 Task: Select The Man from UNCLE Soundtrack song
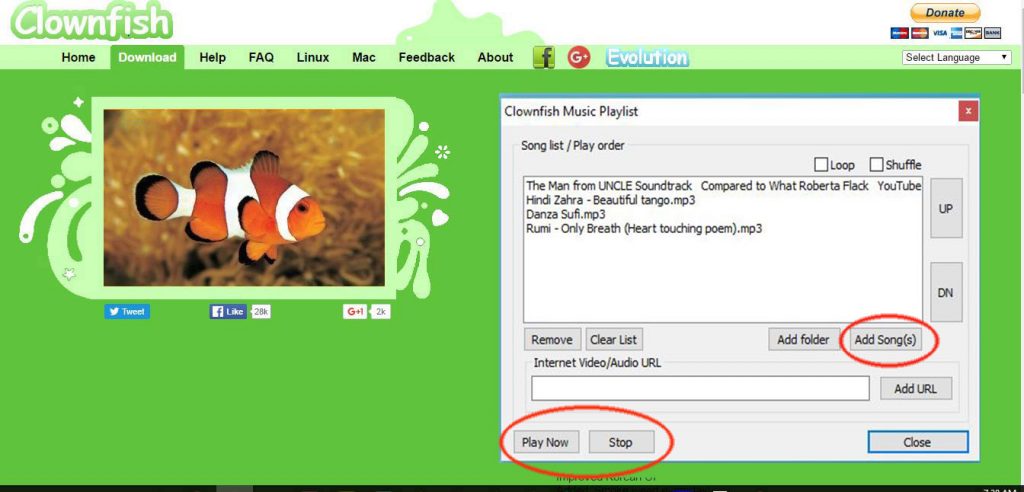(723, 186)
